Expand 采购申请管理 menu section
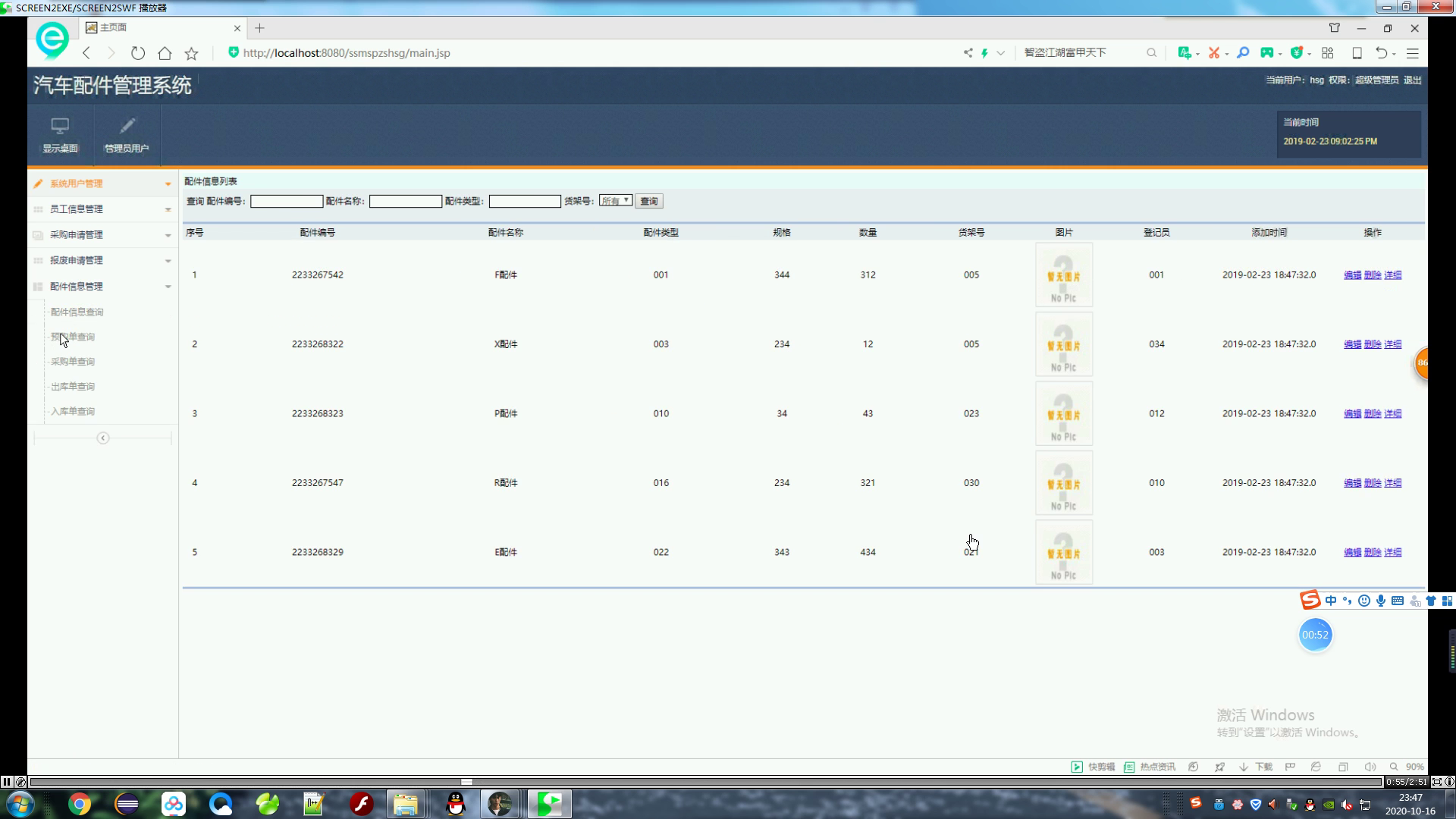The height and width of the screenshot is (819, 1456). [x=103, y=235]
